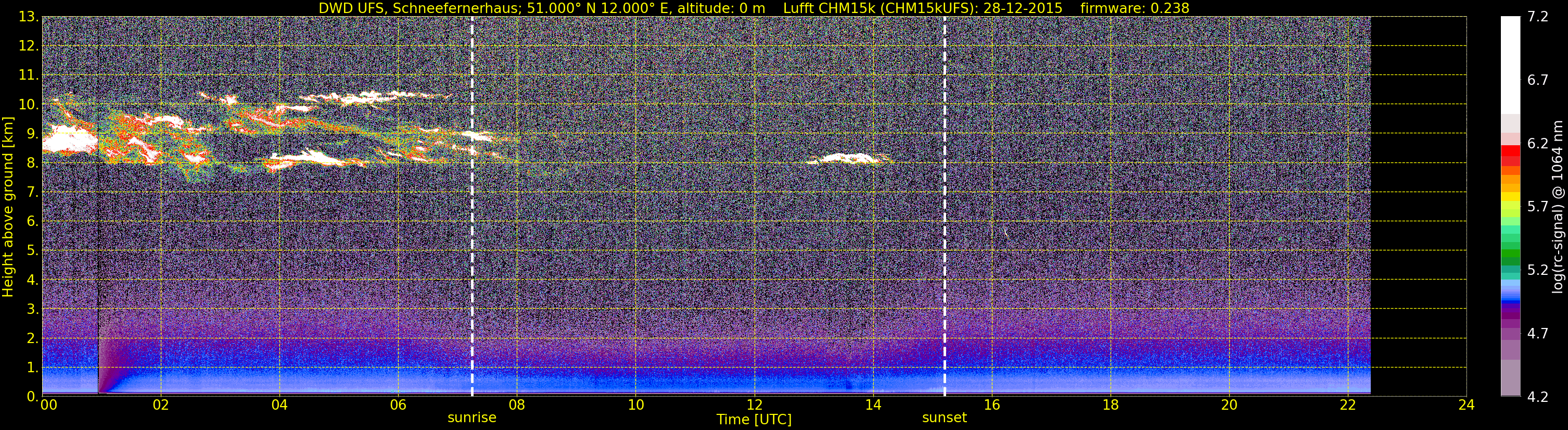Click the white top section of the colorbar
The width and height of the screenshot is (1568, 430).
pyautogui.click(x=1510, y=65)
